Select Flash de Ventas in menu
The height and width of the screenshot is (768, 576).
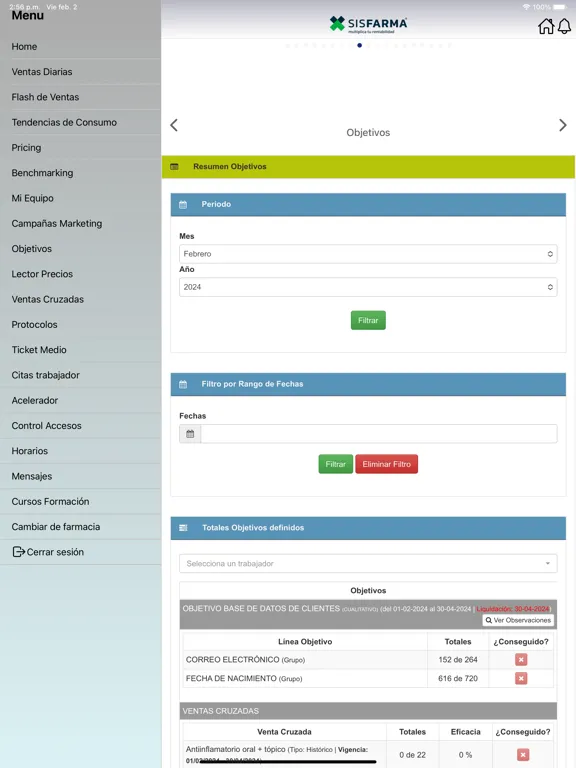click(x=80, y=97)
